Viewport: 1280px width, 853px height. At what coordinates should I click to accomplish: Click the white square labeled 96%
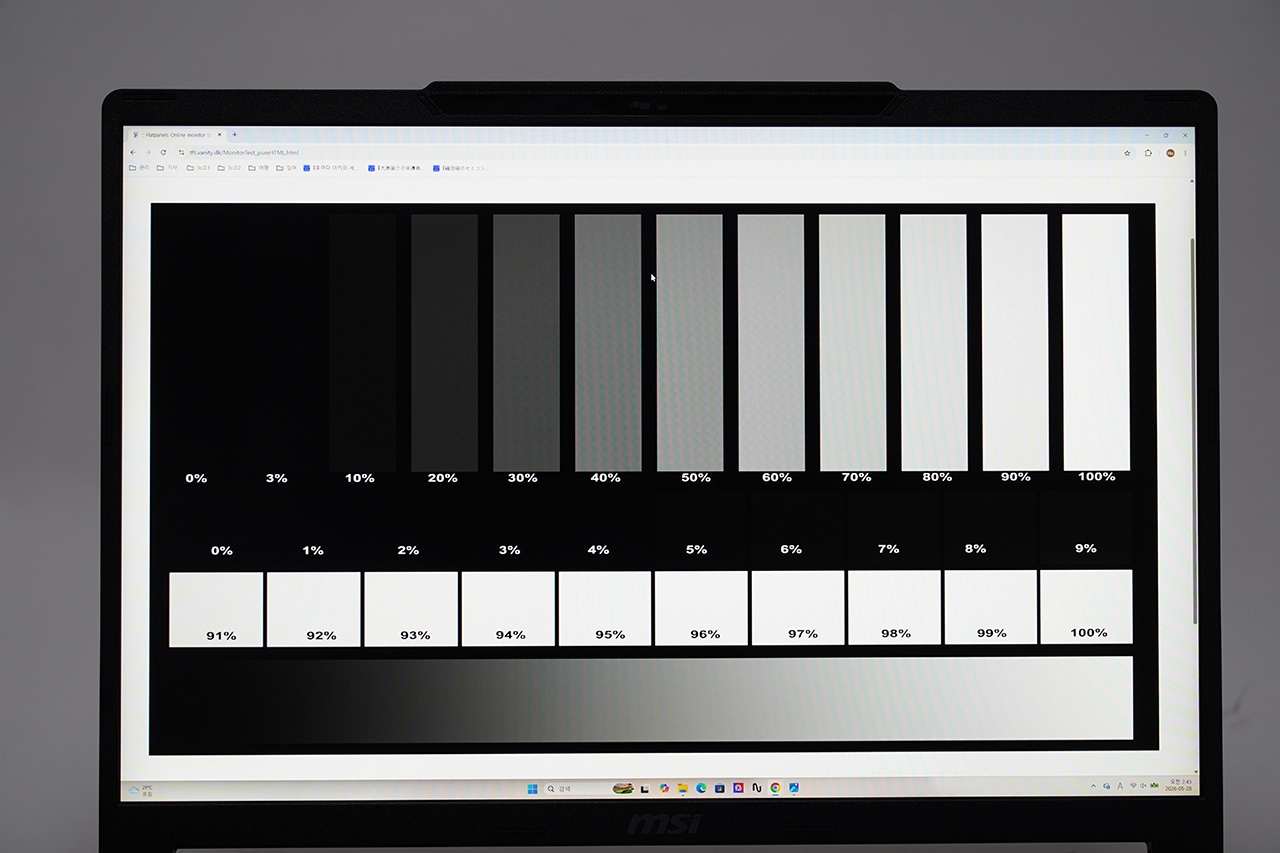pos(701,608)
